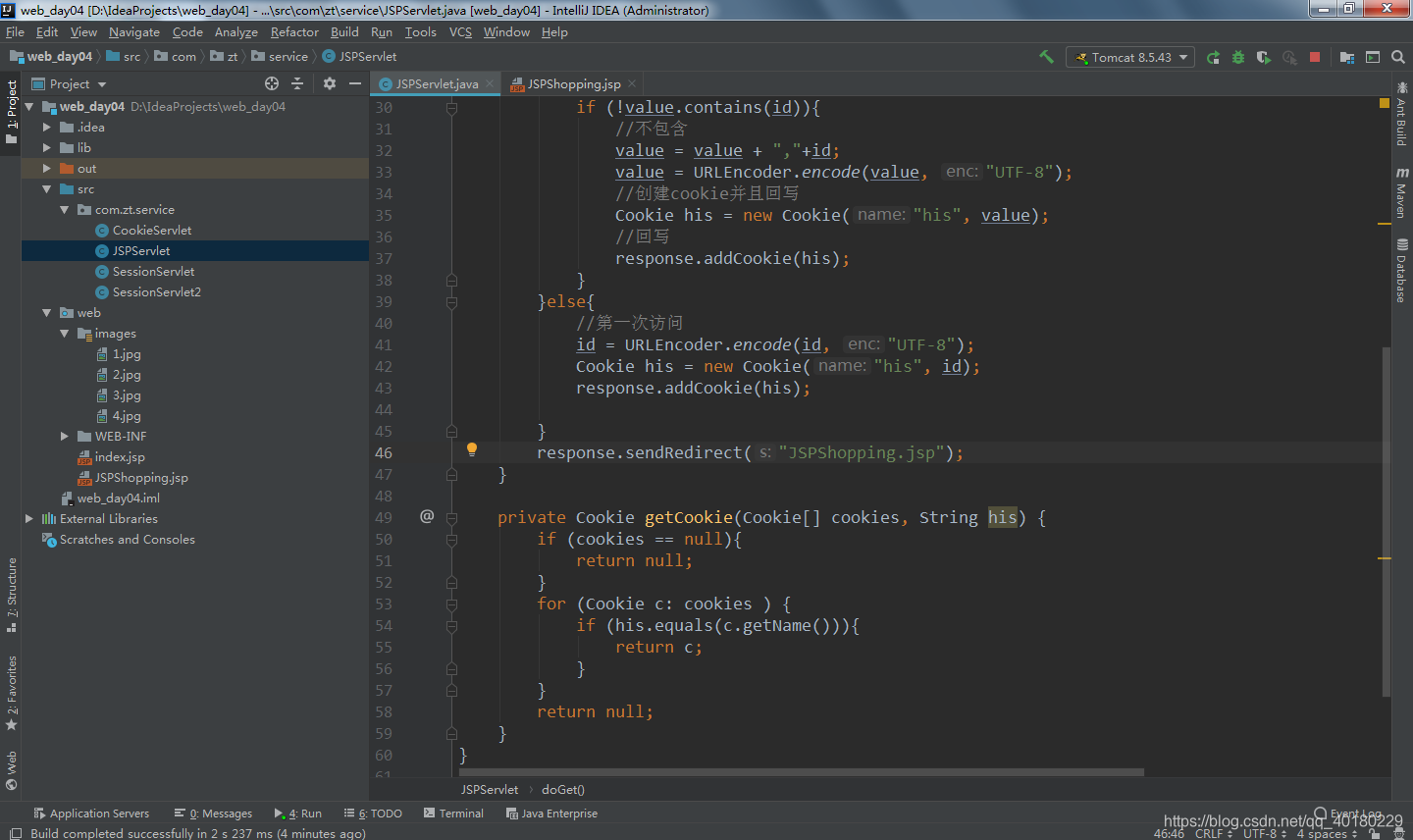Open the Java Enterprise tool window
Screen dimensions: 1413x840
(551, 813)
